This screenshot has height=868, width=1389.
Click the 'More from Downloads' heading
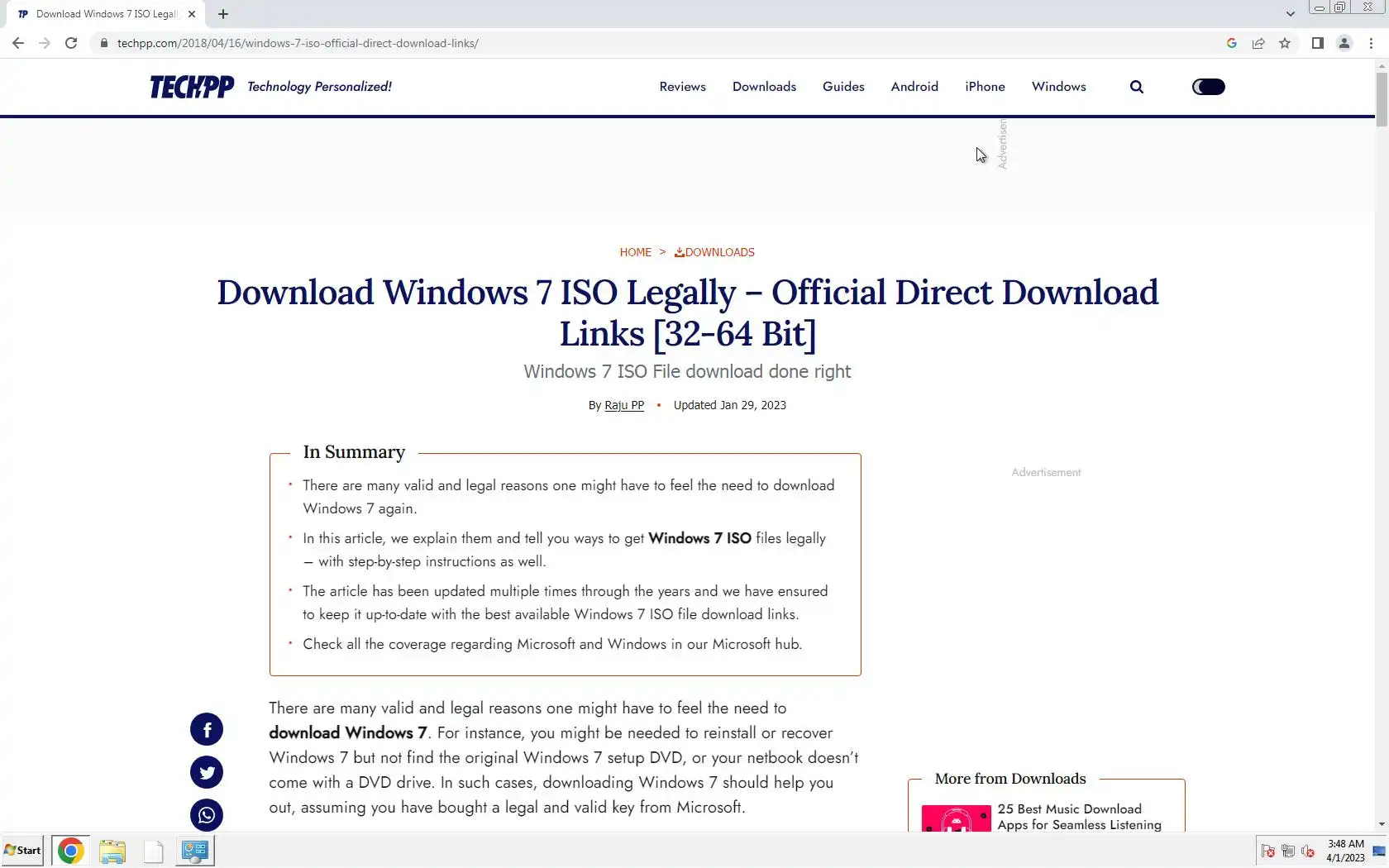[x=1010, y=779]
